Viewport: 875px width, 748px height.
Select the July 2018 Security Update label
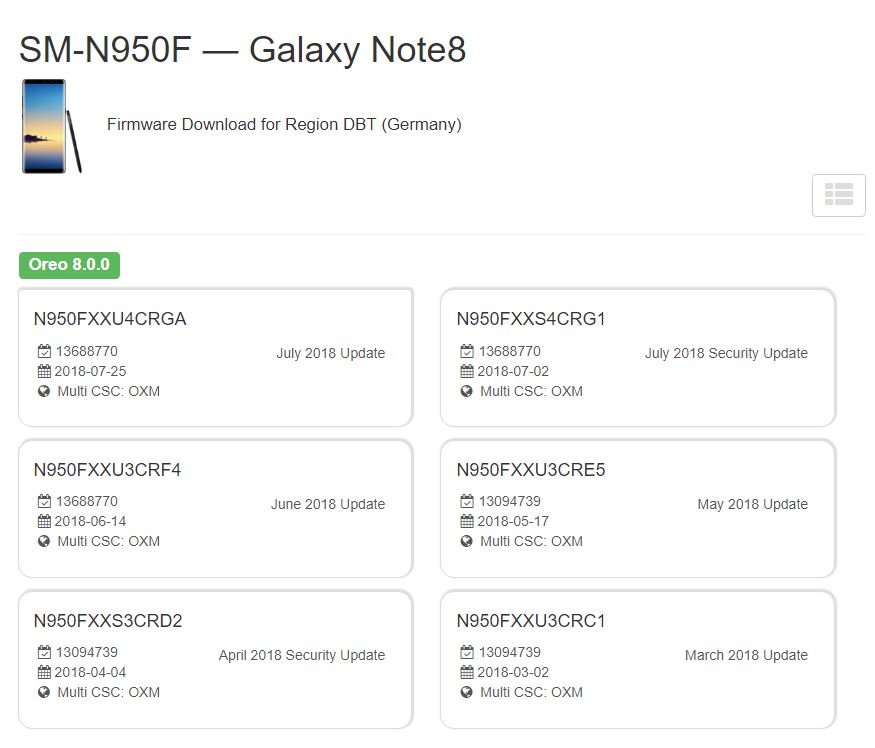(726, 353)
